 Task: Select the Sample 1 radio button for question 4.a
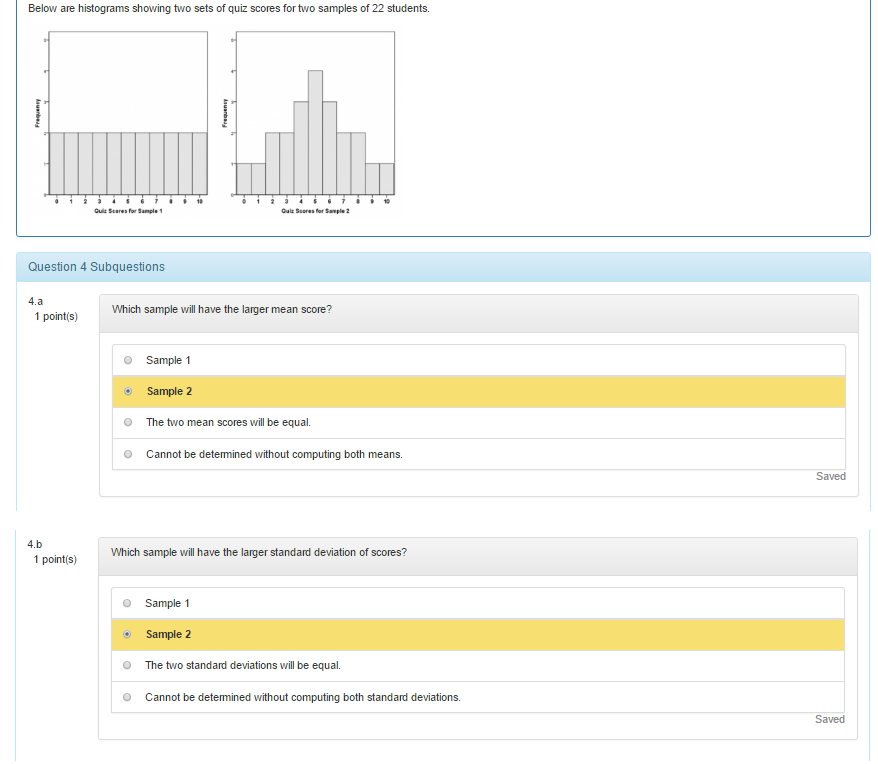point(128,360)
